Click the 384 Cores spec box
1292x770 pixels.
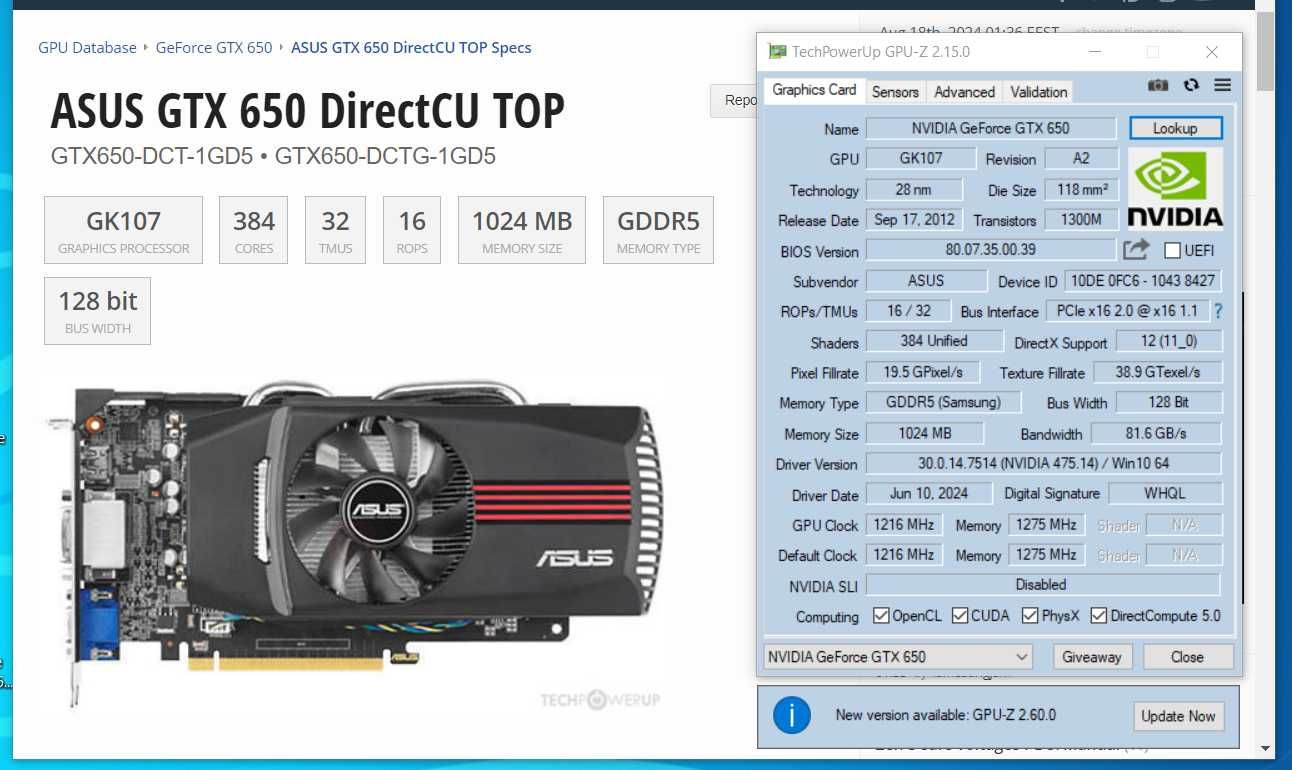tap(254, 230)
